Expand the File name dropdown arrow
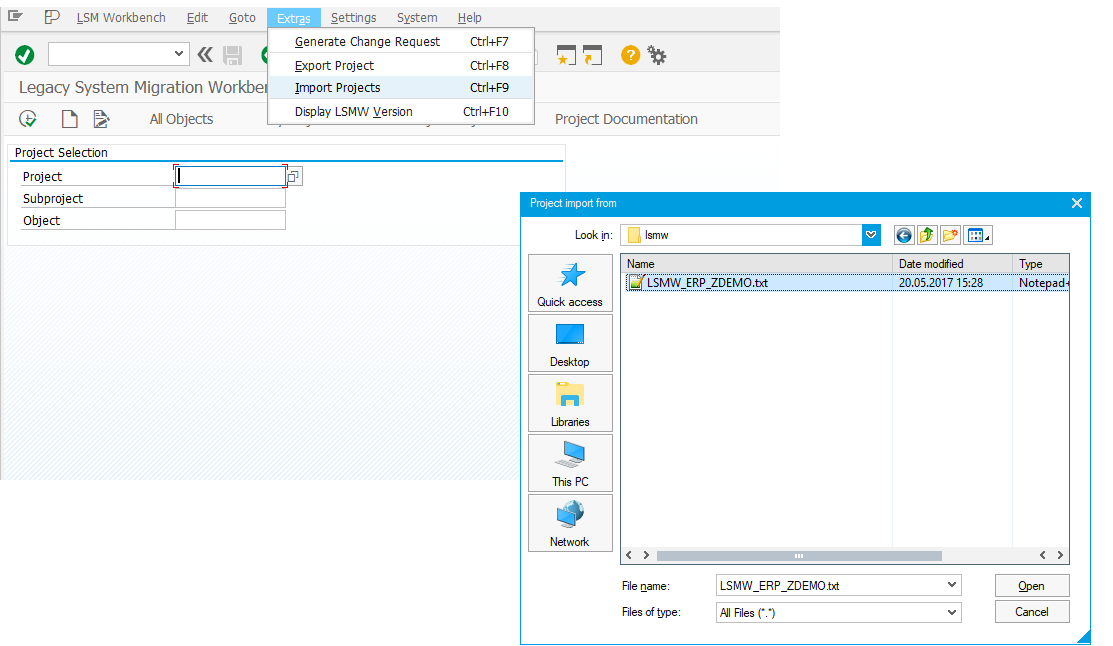The width and height of the screenshot is (1113, 646). coord(951,585)
